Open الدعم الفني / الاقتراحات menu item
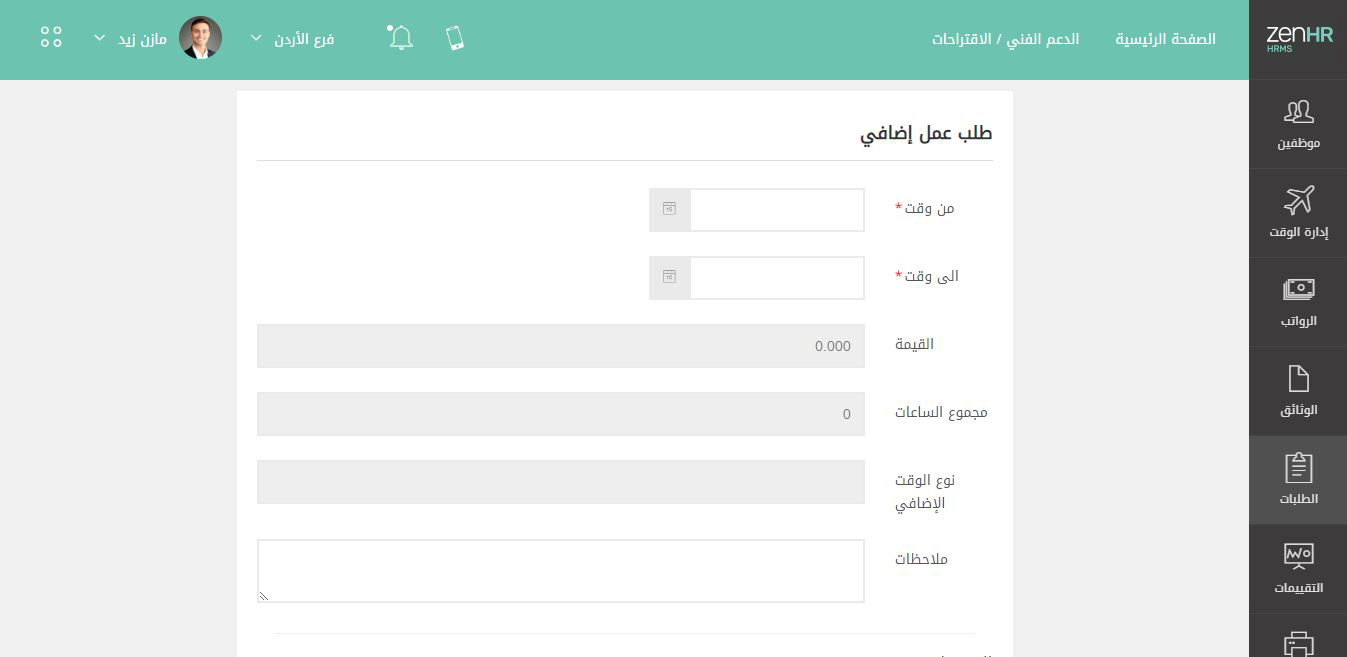Viewport: 1347px width, 657px height. [x=1005, y=39]
